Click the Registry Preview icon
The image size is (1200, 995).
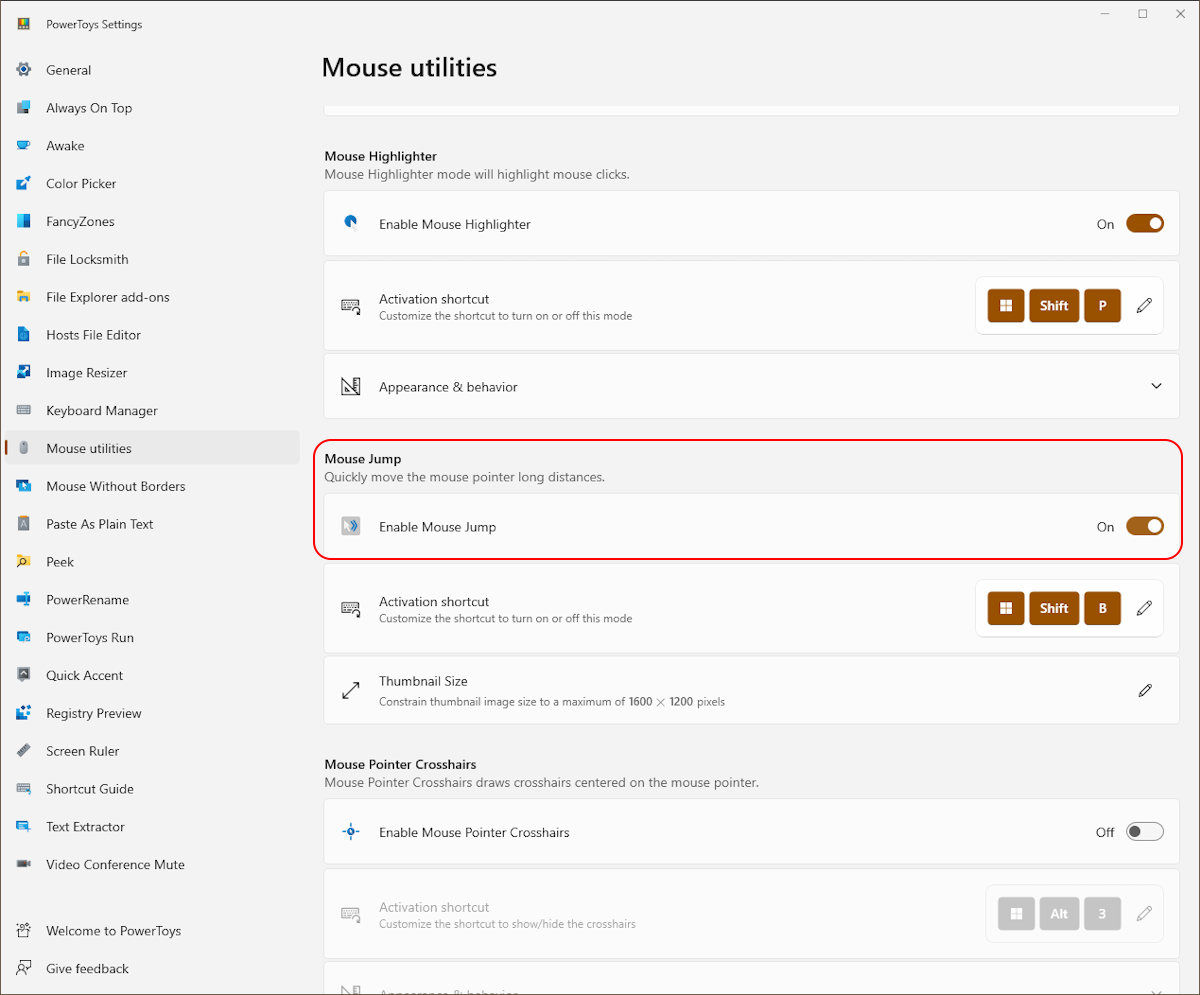[24, 713]
